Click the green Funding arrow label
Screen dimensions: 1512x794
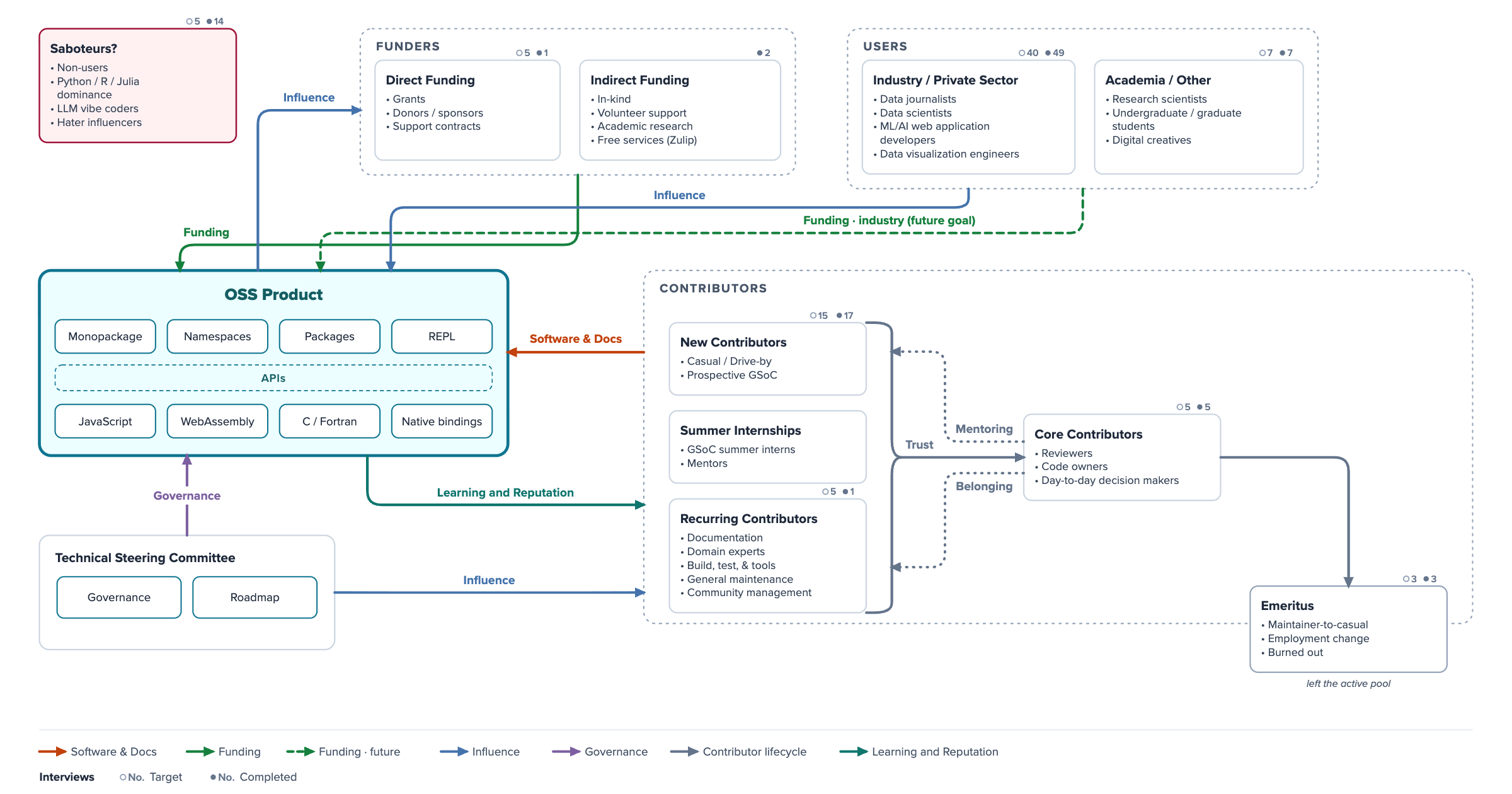coord(206,233)
